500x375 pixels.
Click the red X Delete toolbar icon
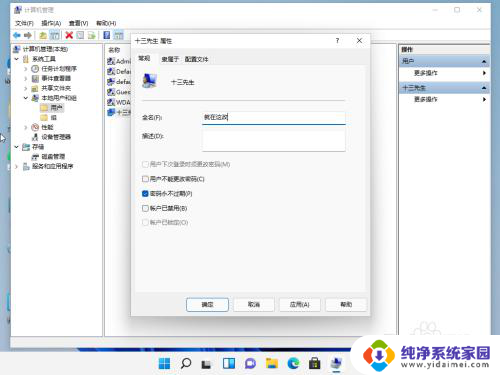coord(69,35)
